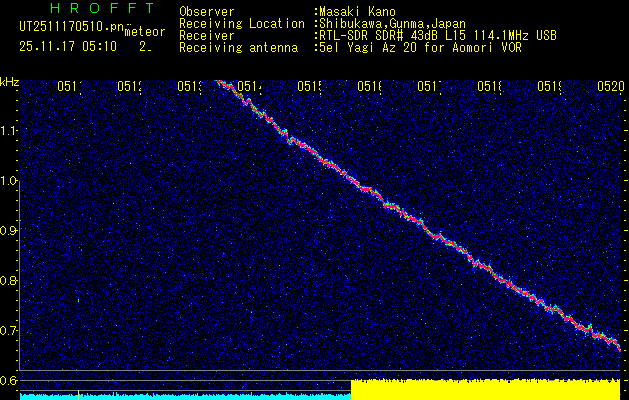Click the 1.1 kHz frequency tick label
This screenshot has width=629, height=400.
pos(8,131)
